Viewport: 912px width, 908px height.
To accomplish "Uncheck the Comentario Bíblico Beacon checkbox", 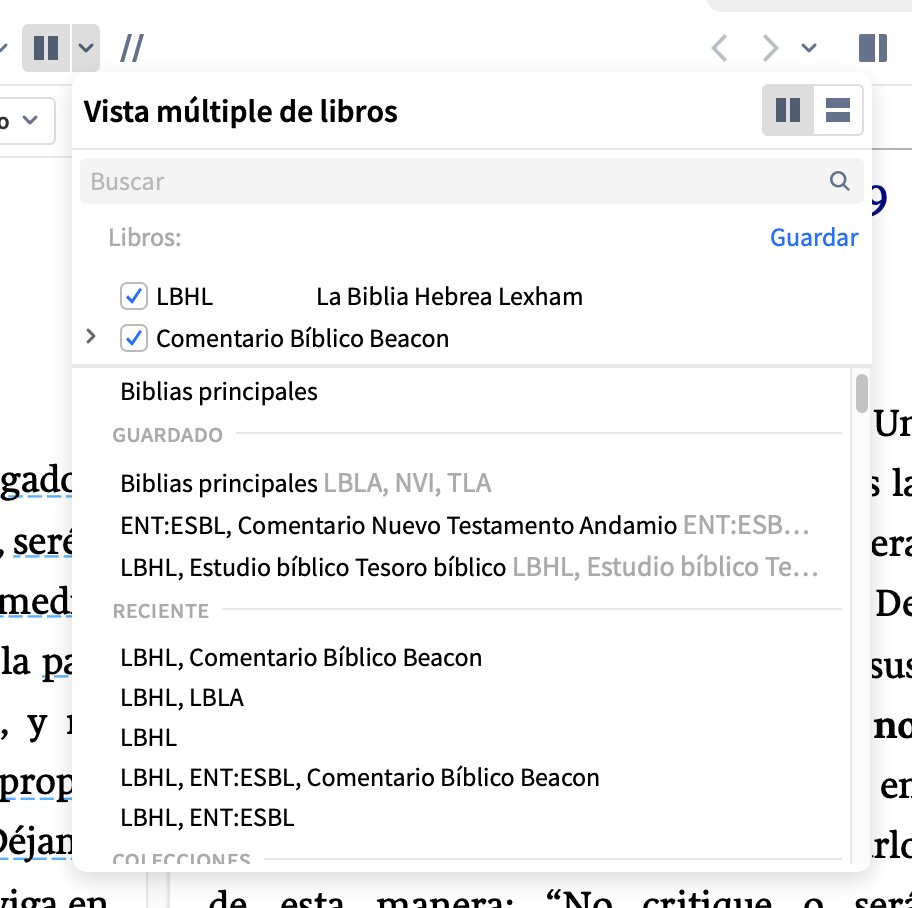I will pos(133,338).
